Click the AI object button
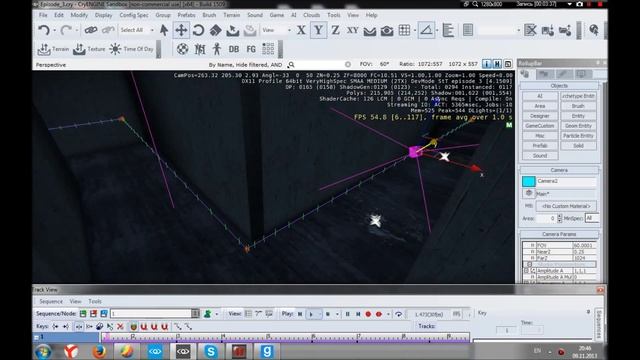The image size is (640, 360). click(x=540, y=96)
